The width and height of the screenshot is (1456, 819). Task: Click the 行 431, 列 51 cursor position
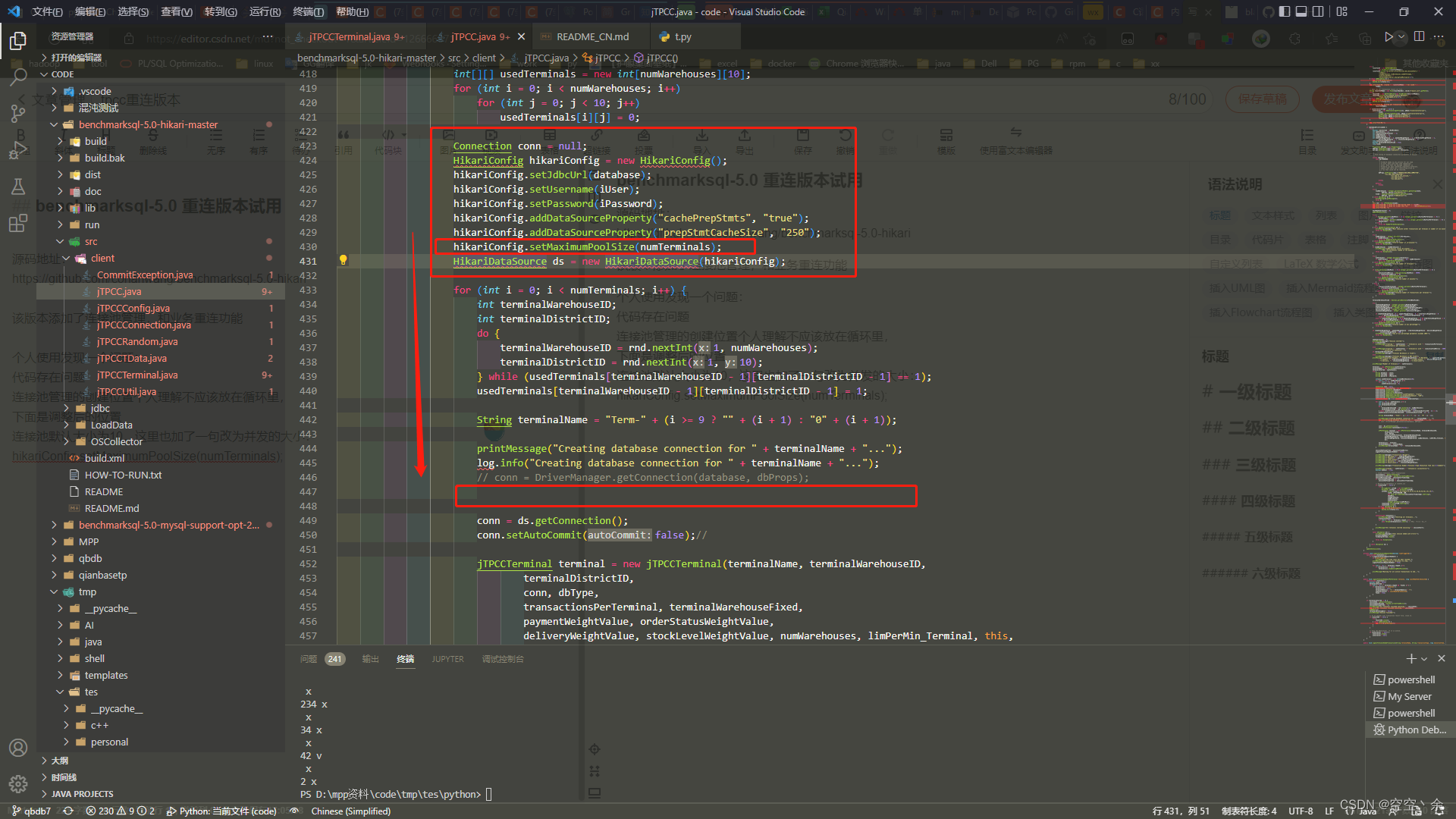1181,811
